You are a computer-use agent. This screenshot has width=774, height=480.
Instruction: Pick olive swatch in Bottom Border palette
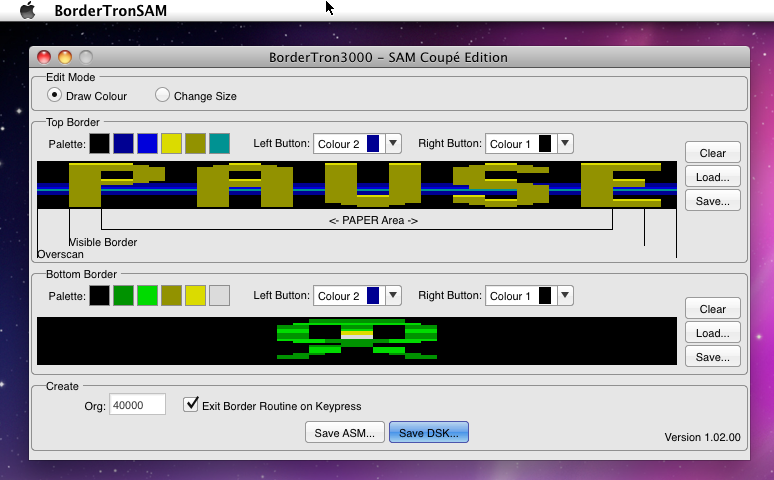pyautogui.click(x=171, y=296)
